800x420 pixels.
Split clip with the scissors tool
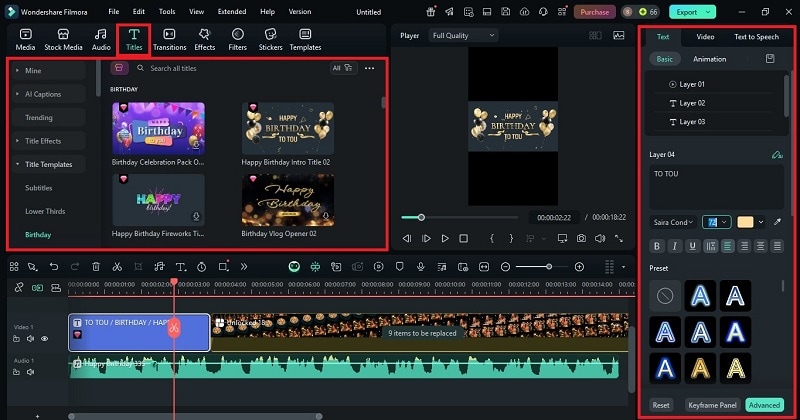117,266
